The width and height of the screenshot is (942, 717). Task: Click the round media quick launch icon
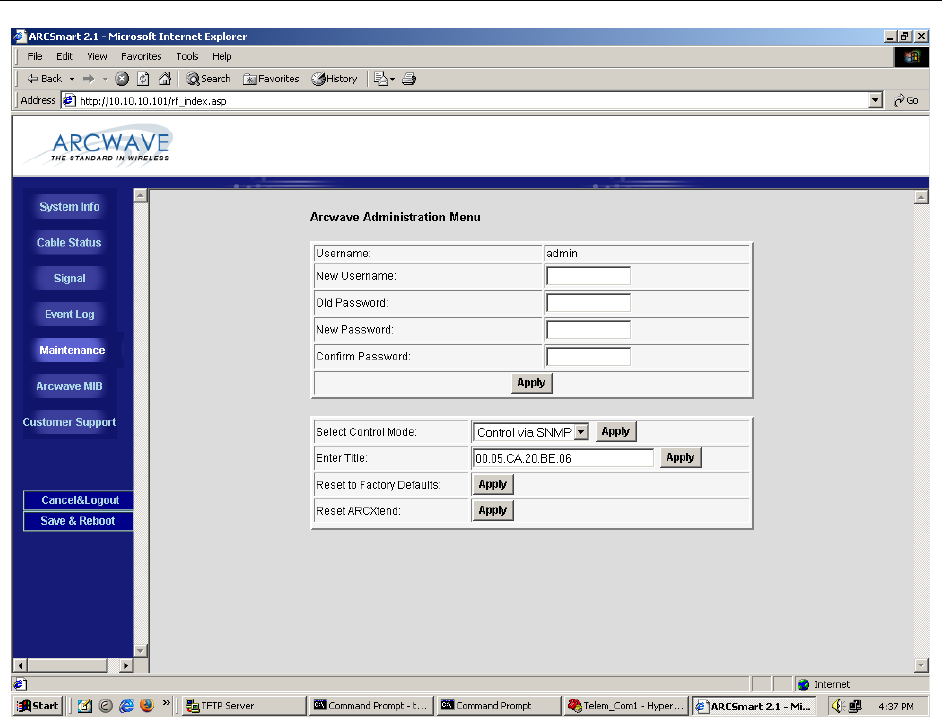106,706
